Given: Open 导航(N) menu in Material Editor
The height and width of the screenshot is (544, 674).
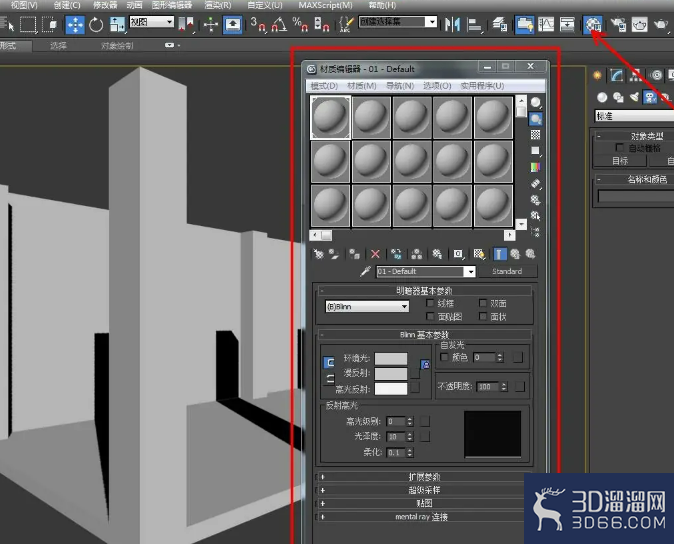Looking at the screenshot, I should tap(400, 86).
